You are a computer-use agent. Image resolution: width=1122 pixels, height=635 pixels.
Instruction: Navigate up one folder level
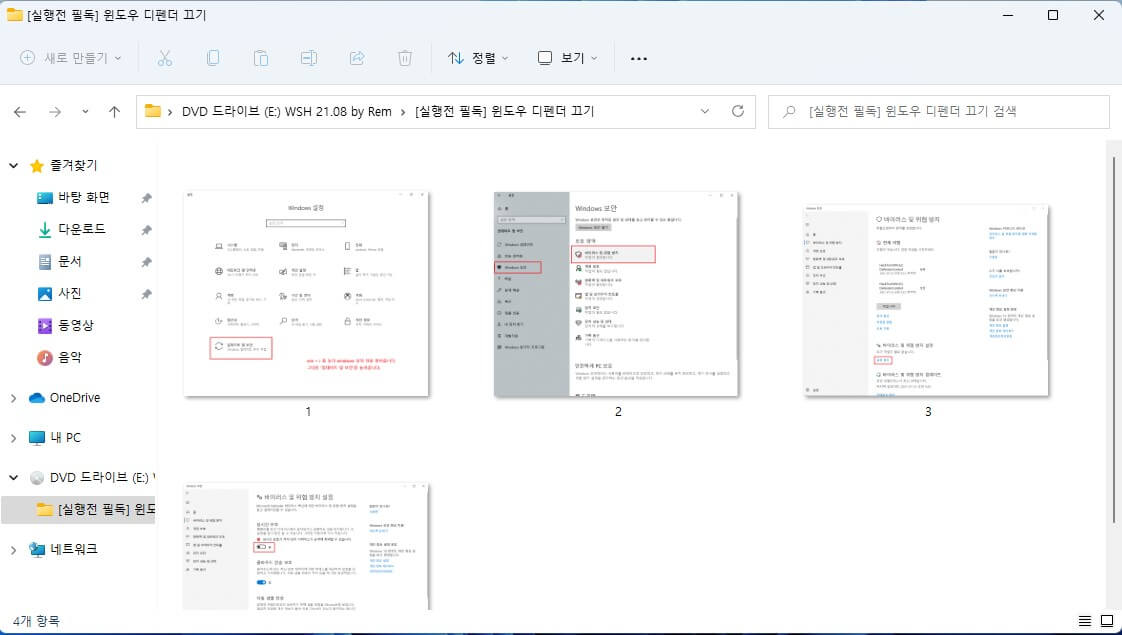(x=114, y=112)
